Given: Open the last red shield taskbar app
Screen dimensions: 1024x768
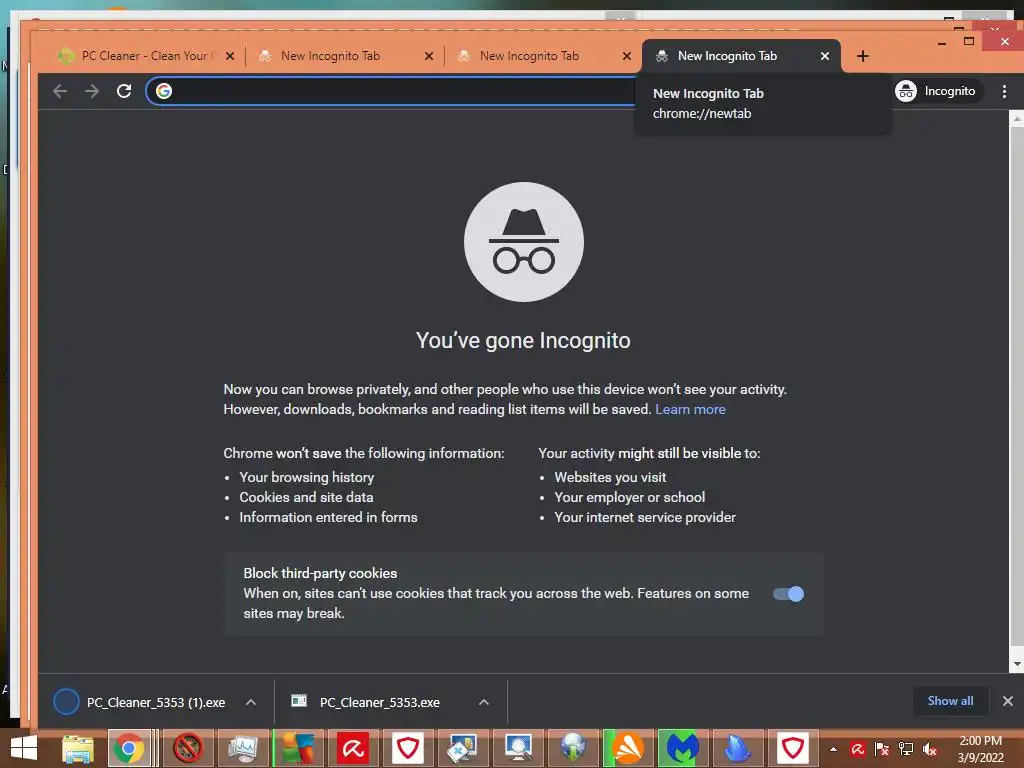Looking at the screenshot, I should coord(792,748).
